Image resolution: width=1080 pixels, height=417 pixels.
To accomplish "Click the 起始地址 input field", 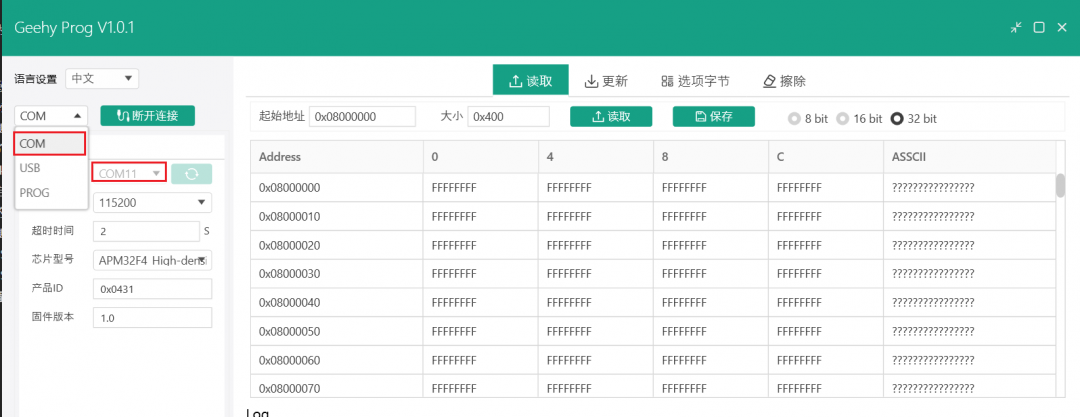I will coord(362,116).
